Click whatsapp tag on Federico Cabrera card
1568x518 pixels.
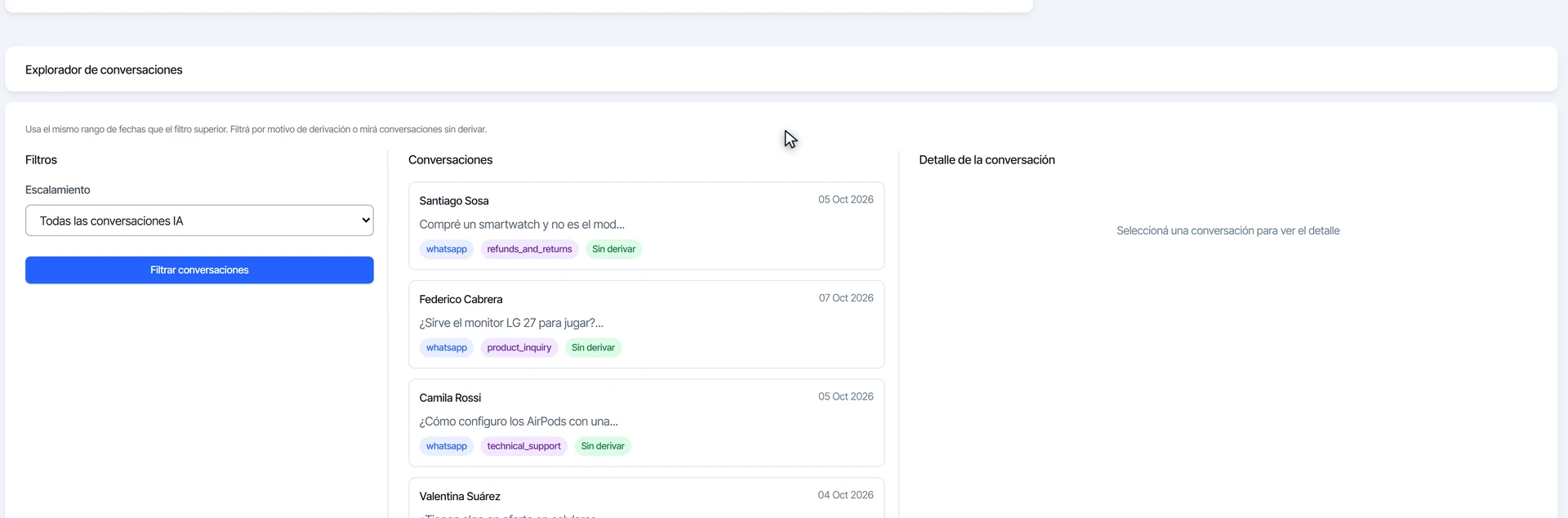[x=447, y=348]
